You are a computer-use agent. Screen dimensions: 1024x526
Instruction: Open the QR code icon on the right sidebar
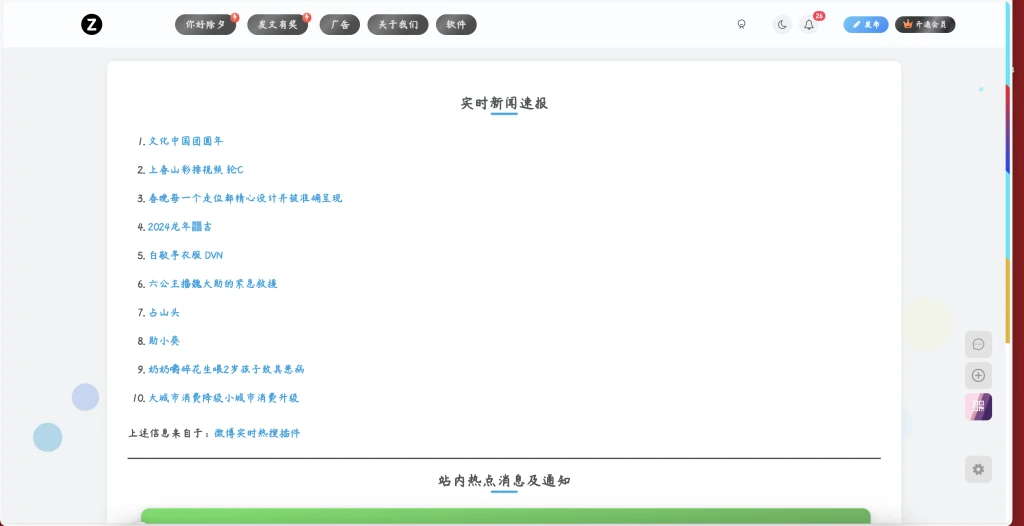click(x=978, y=407)
